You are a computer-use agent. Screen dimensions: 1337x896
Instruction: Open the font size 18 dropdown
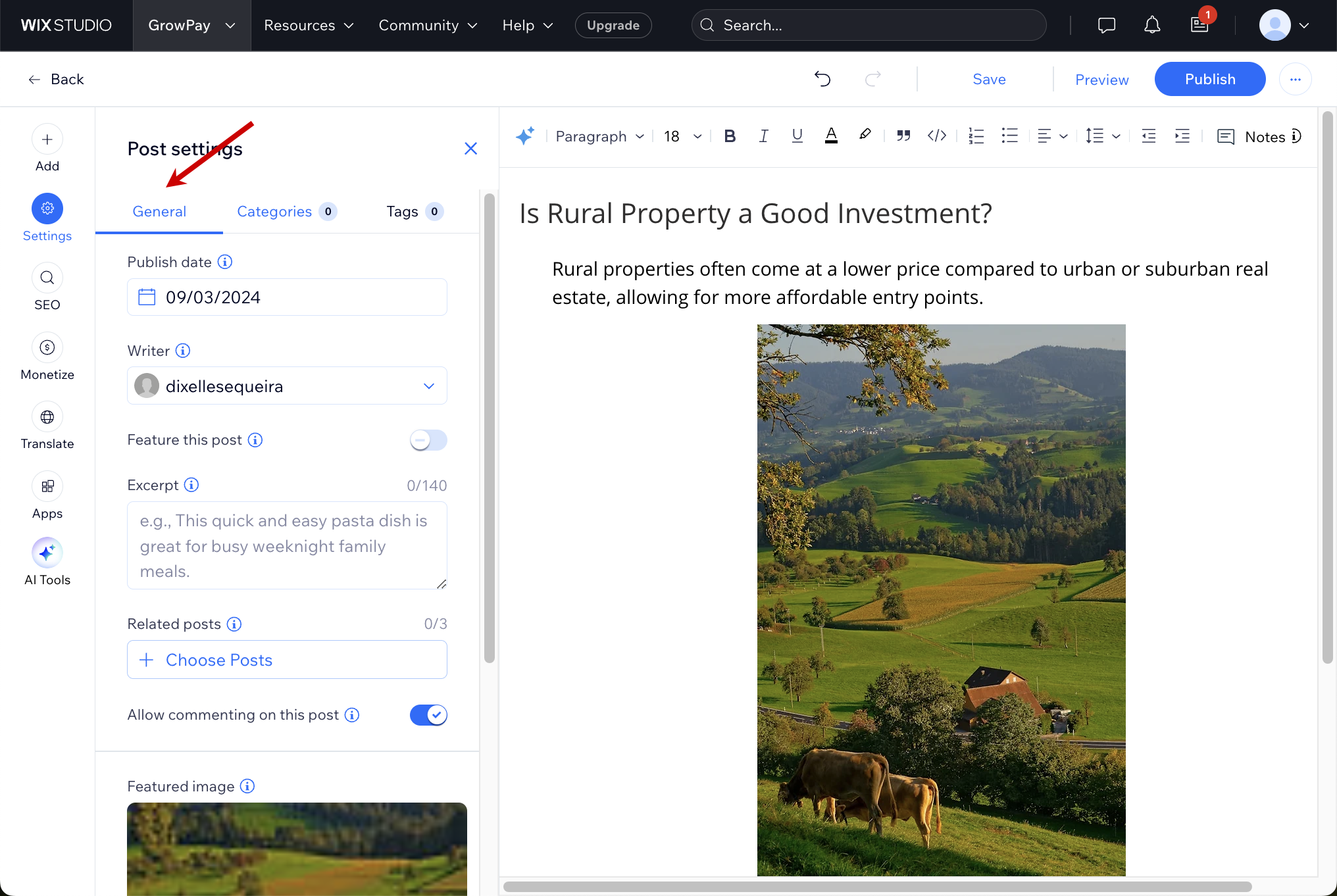pos(682,136)
